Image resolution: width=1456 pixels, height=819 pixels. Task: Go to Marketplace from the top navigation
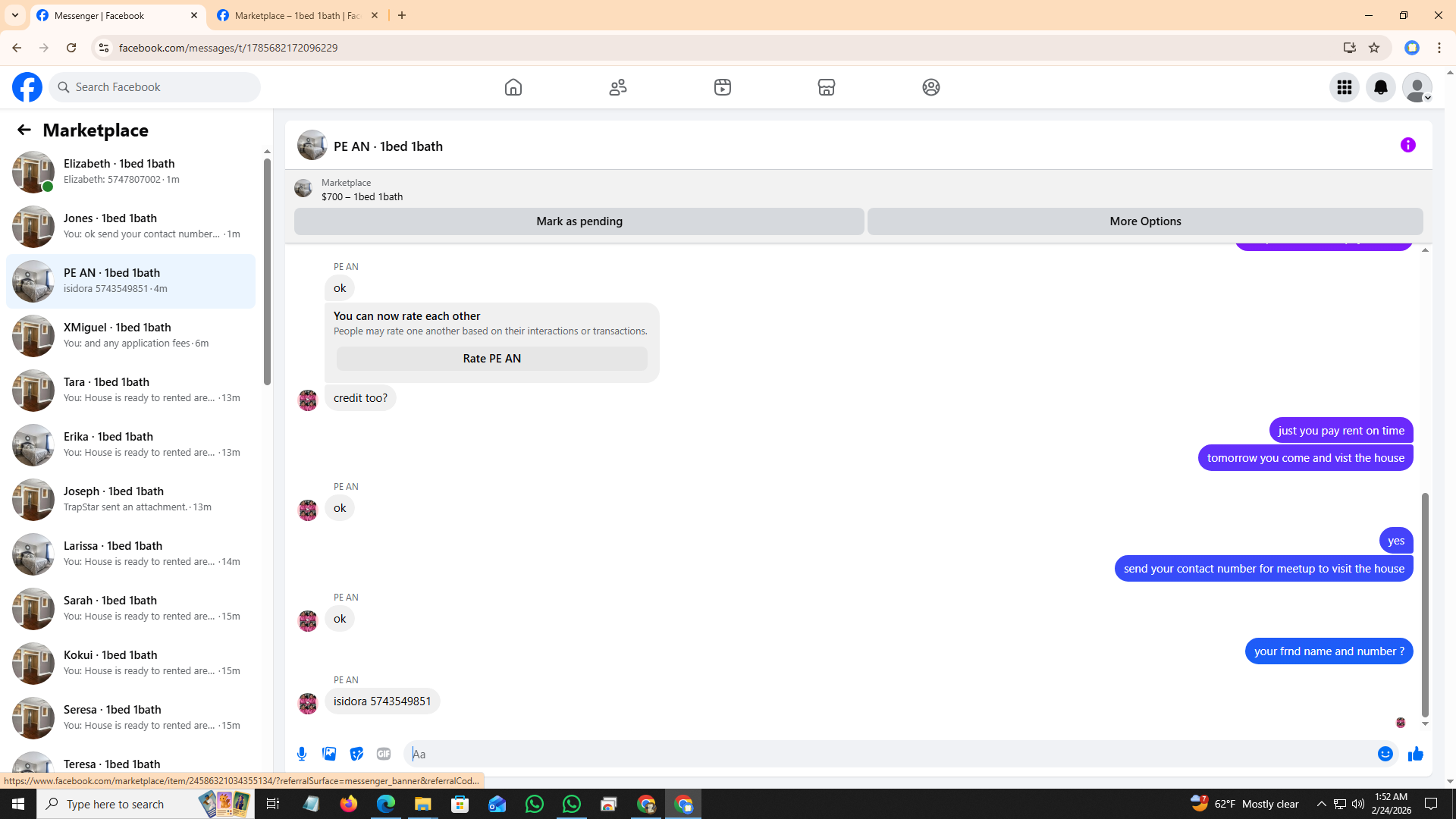826,87
